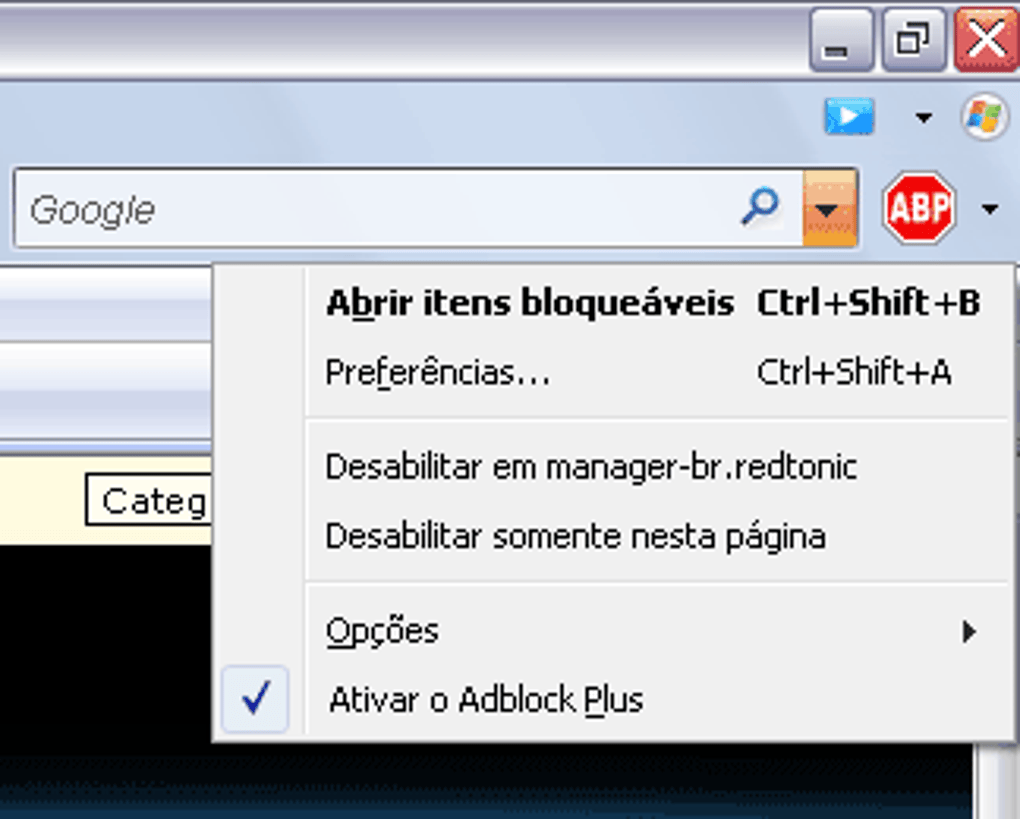The height and width of the screenshot is (819, 1020).
Task: Toggle the checkmark beside Ativar o Adblock Plus
Action: pos(256,699)
